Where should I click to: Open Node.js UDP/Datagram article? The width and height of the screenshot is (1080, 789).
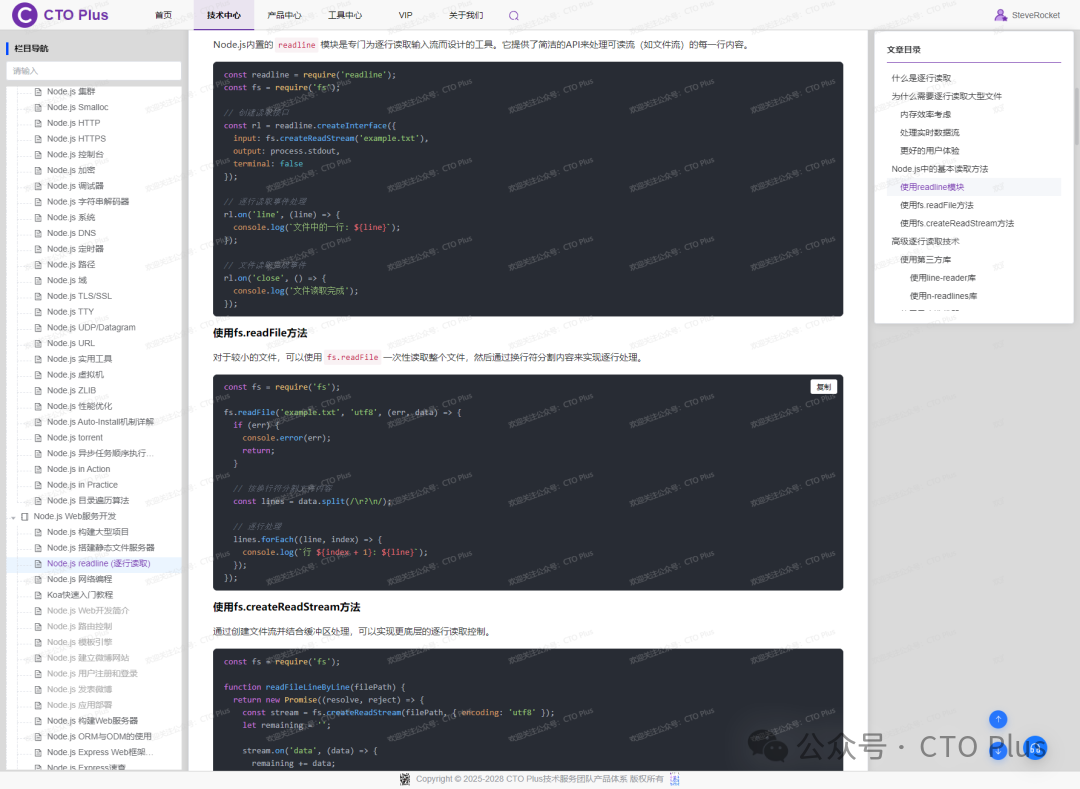[x=91, y=328]
